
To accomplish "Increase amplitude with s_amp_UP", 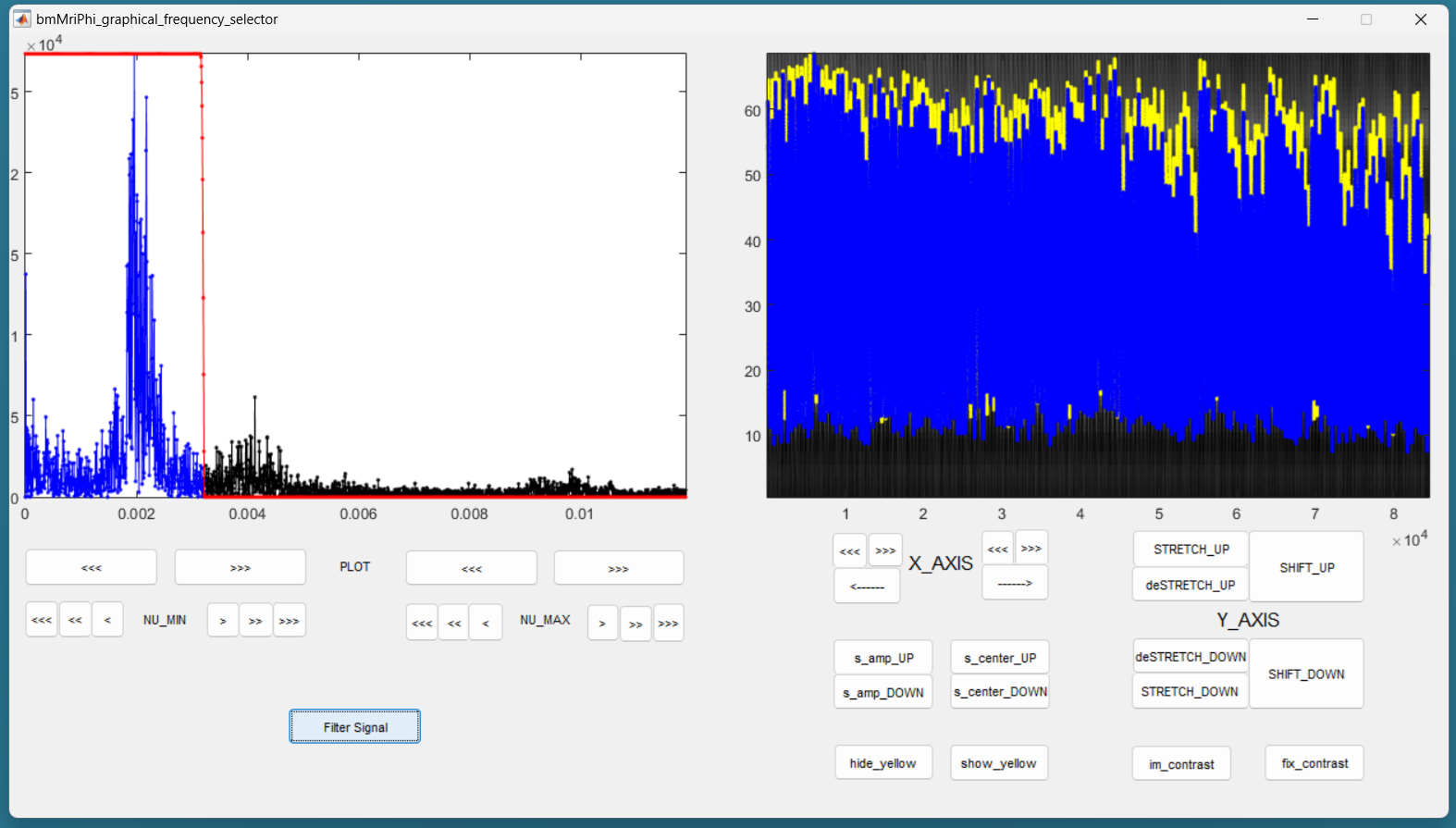I will 883,658.
